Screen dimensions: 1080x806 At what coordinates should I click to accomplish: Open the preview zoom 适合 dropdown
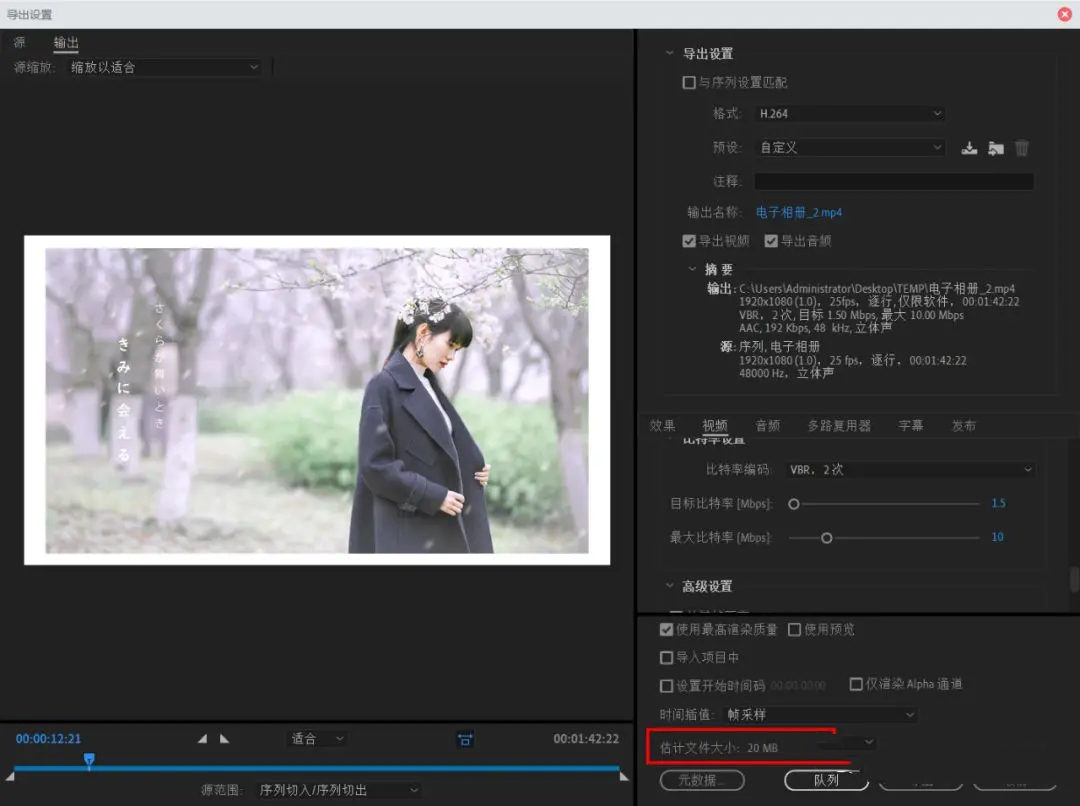317,738
